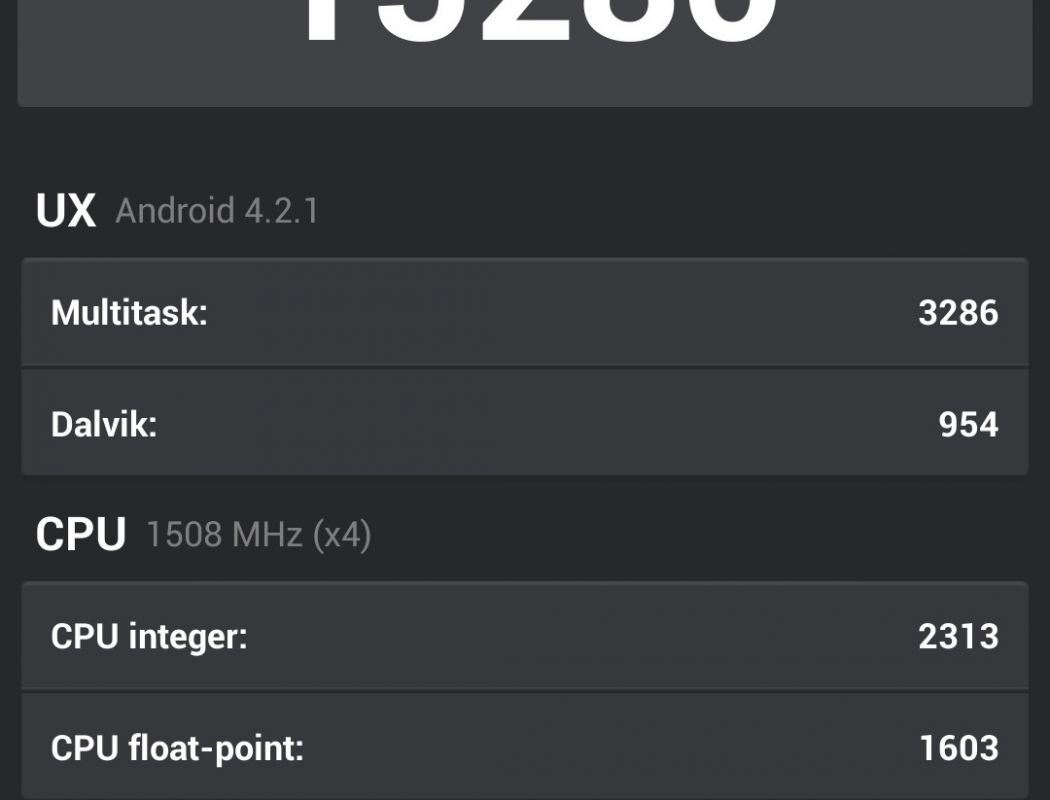Image resolution: width=1050 pixels, height=800 pixels.
Task: Select the CPU integer label
Action: coord(148,636)
